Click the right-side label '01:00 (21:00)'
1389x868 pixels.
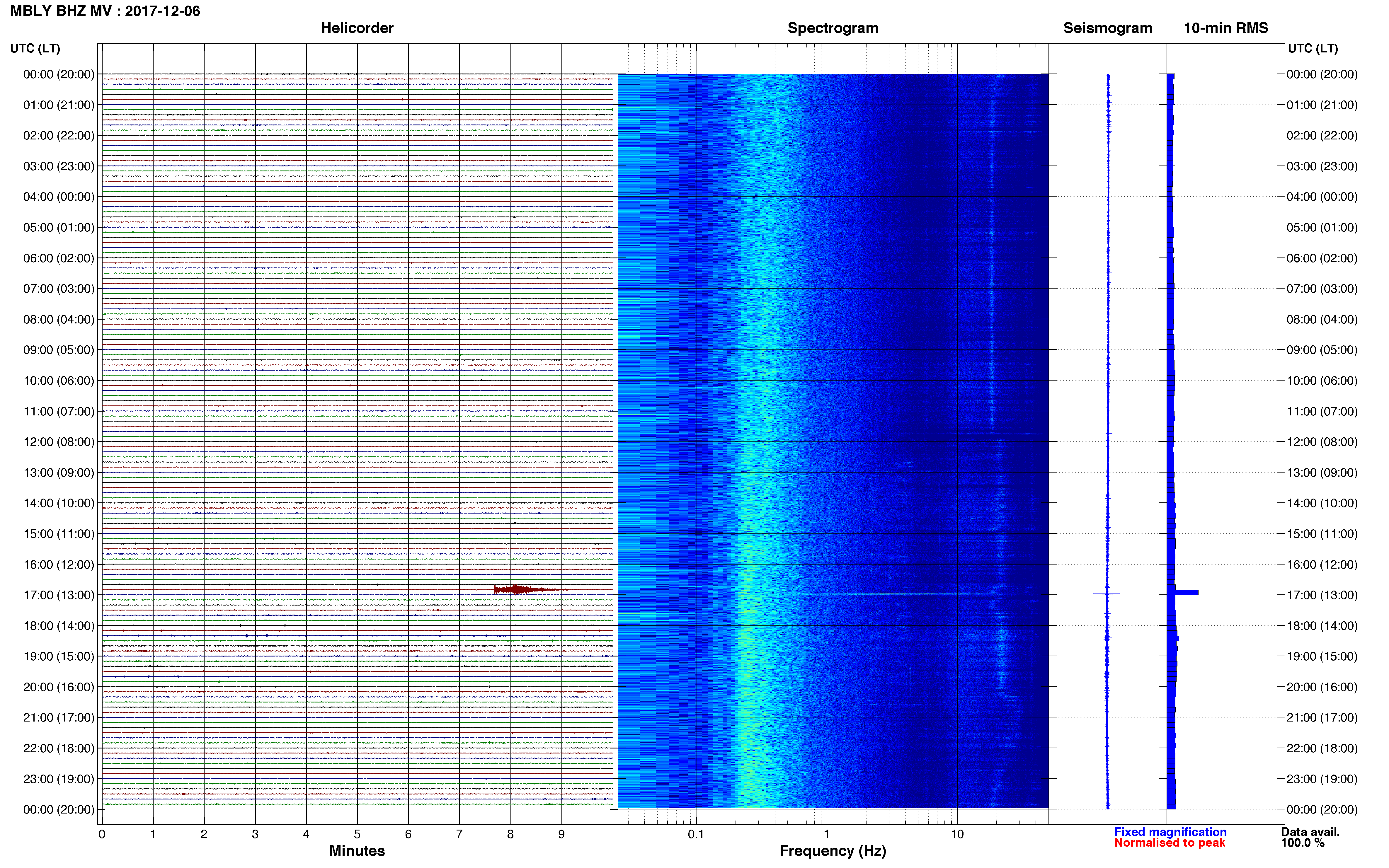(1322, 105)
